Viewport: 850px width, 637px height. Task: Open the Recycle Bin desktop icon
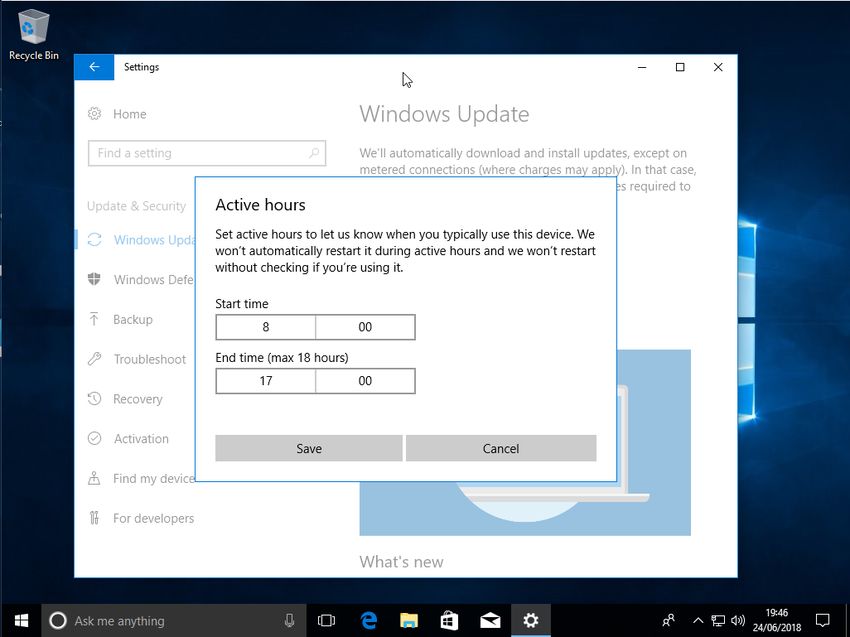coord(34,34)
